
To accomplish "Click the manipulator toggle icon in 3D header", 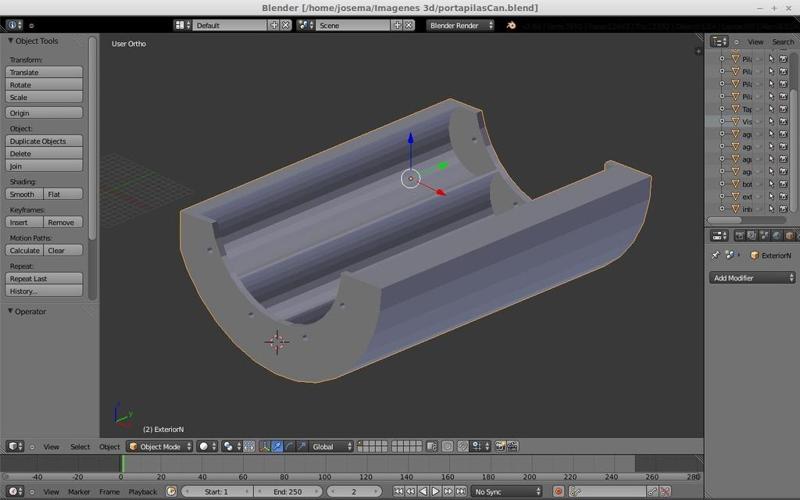I will (265, 446).
